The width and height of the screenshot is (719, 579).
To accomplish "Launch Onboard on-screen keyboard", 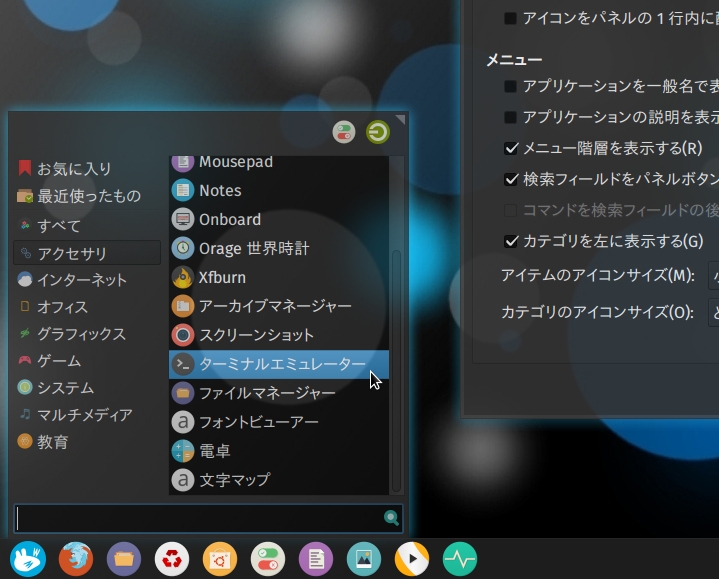I will (x=279, y=219).
